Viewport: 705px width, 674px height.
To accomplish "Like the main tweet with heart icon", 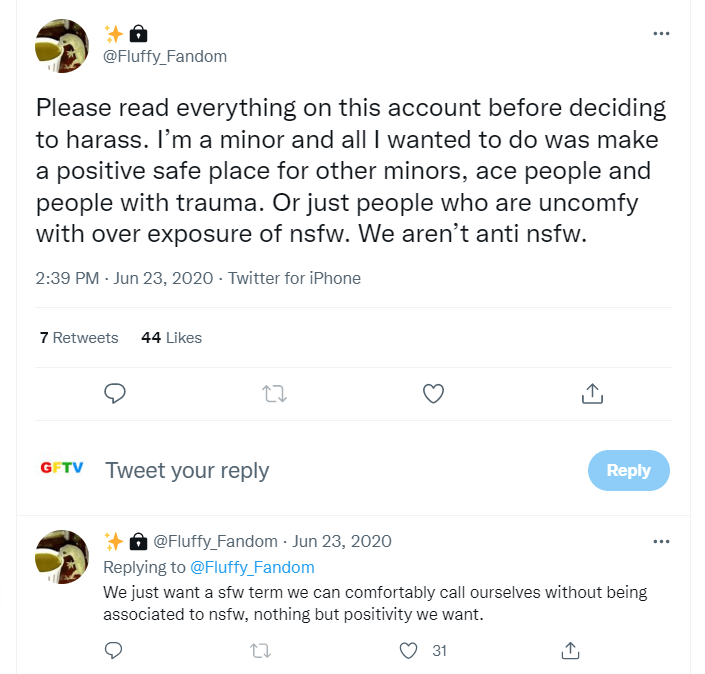I will coord(433,394).
